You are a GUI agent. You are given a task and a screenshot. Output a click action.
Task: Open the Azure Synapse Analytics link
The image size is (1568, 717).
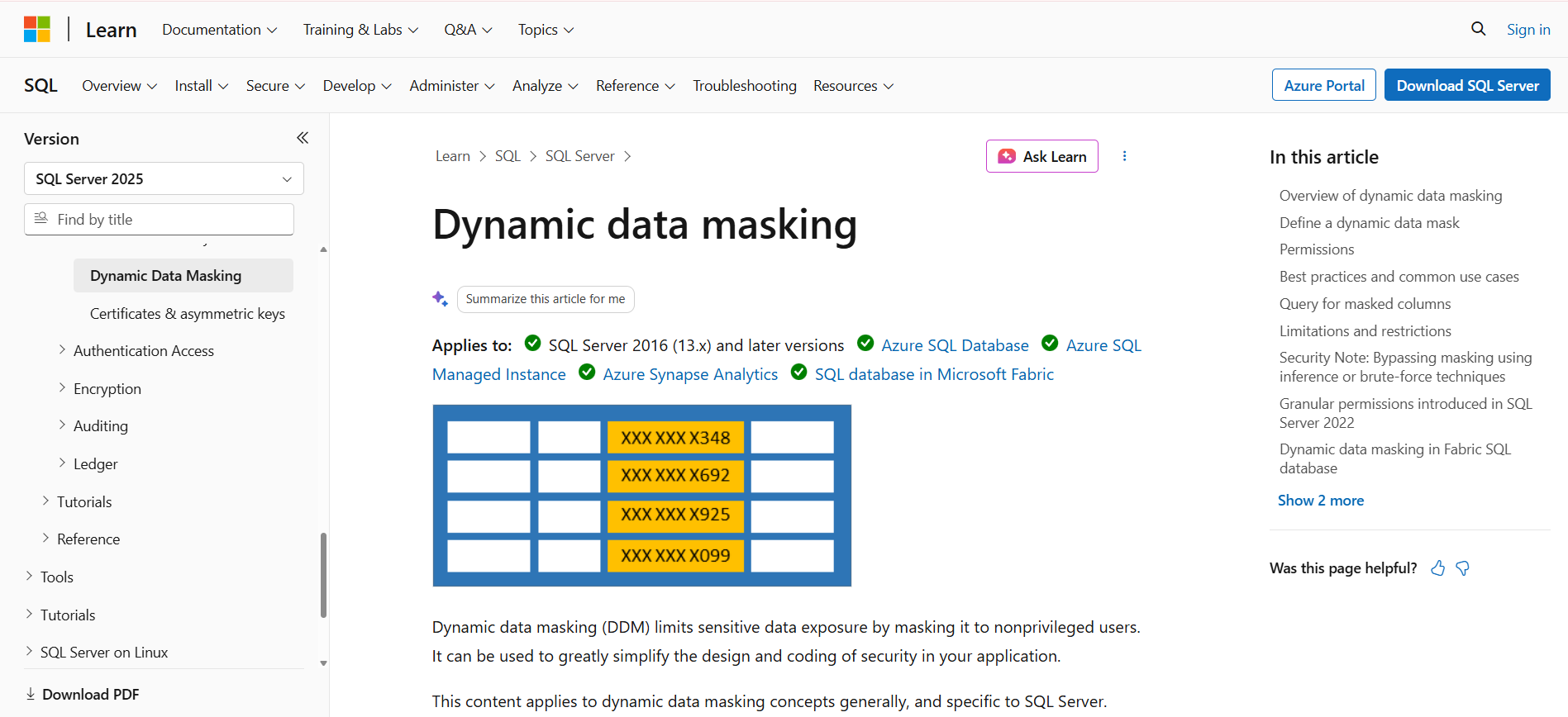click(690, 374)
